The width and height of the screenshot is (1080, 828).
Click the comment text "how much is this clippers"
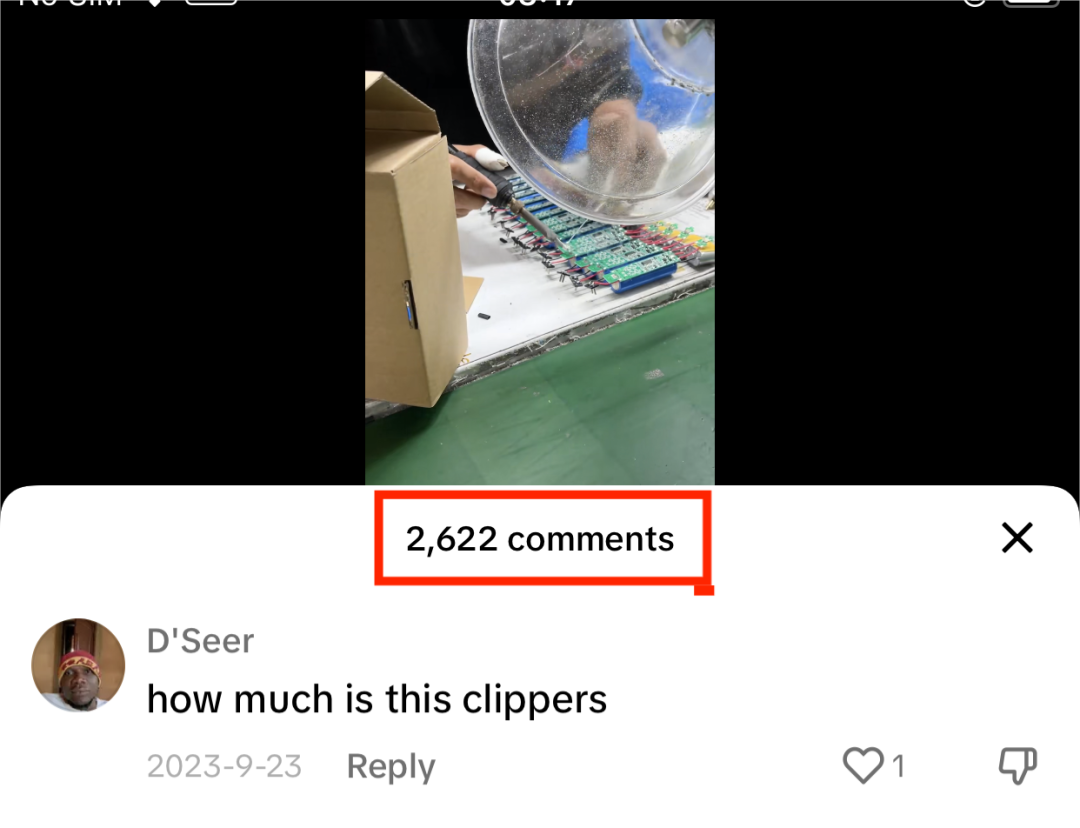tap(377, 699)
